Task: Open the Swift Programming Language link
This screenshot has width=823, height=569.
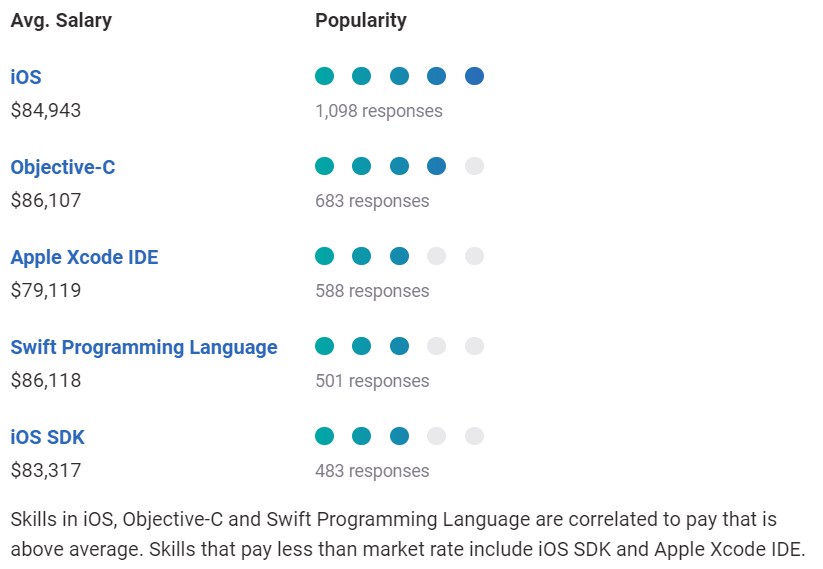Action: tap(144, 347)
